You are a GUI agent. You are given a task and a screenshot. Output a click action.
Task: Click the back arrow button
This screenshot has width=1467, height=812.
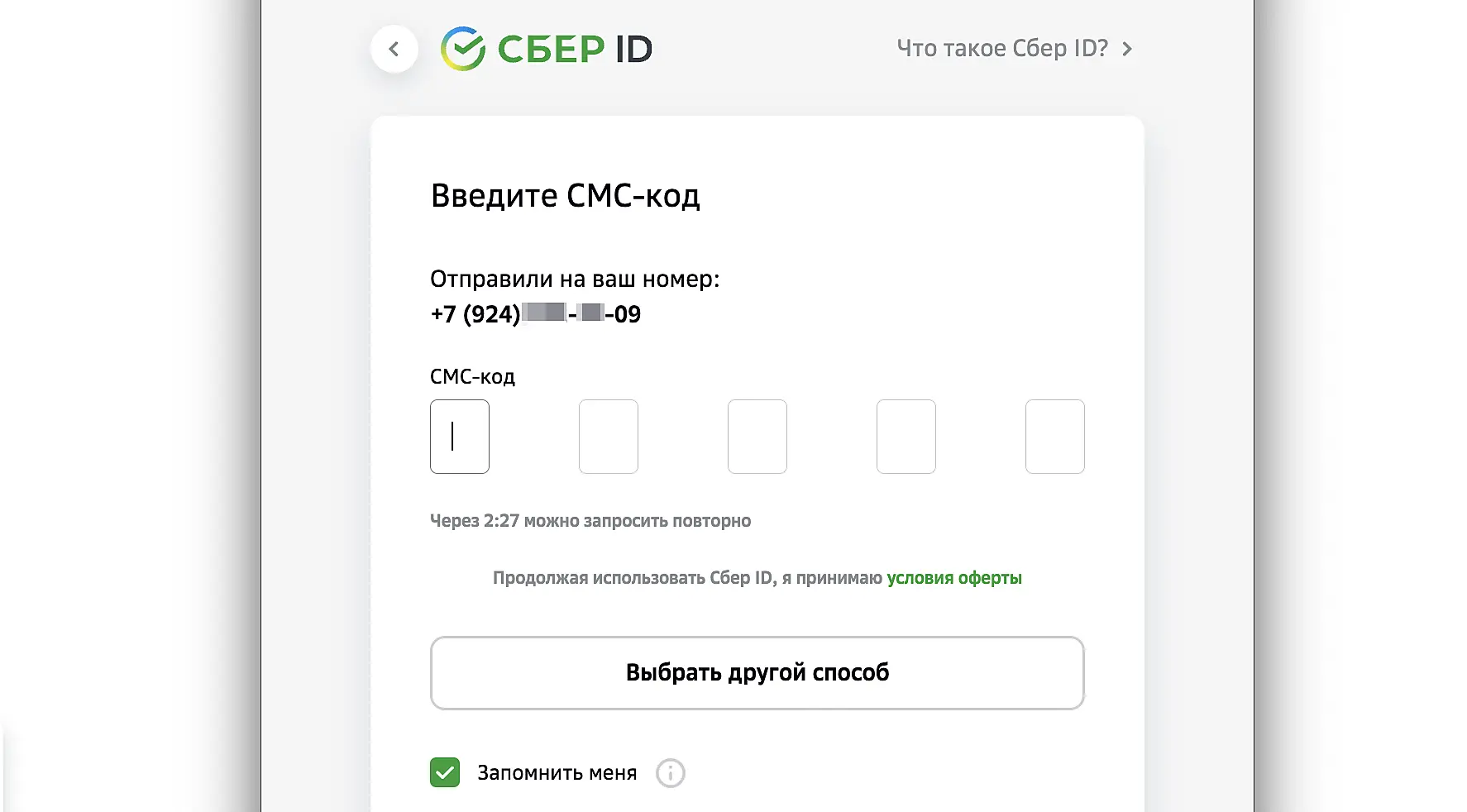[394, 49]
